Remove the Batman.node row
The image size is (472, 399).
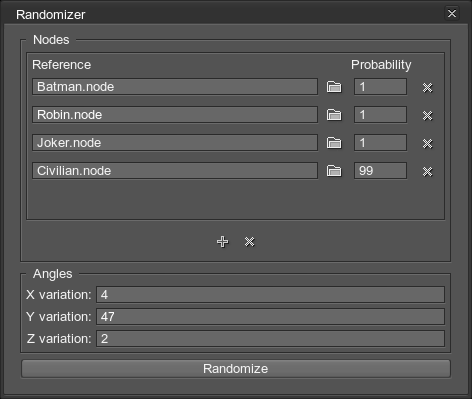pyautogui.click(x=427, y=87)
